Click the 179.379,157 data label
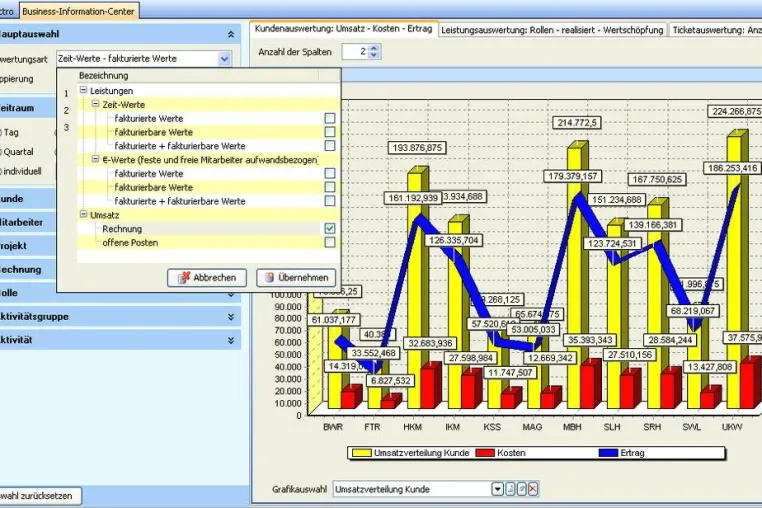 572,176
